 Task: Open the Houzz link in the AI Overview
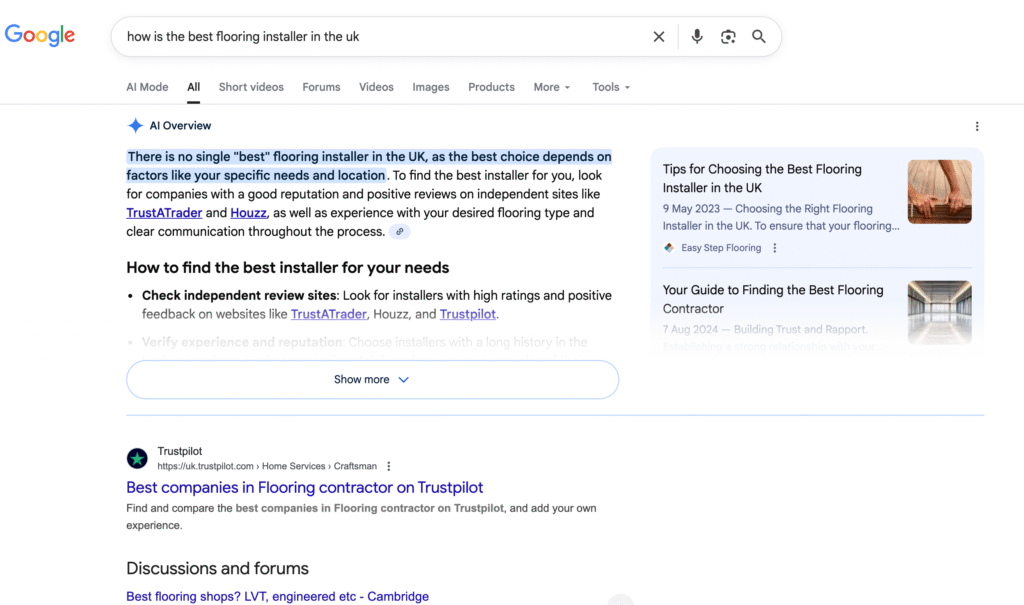(x=248, y=212)
